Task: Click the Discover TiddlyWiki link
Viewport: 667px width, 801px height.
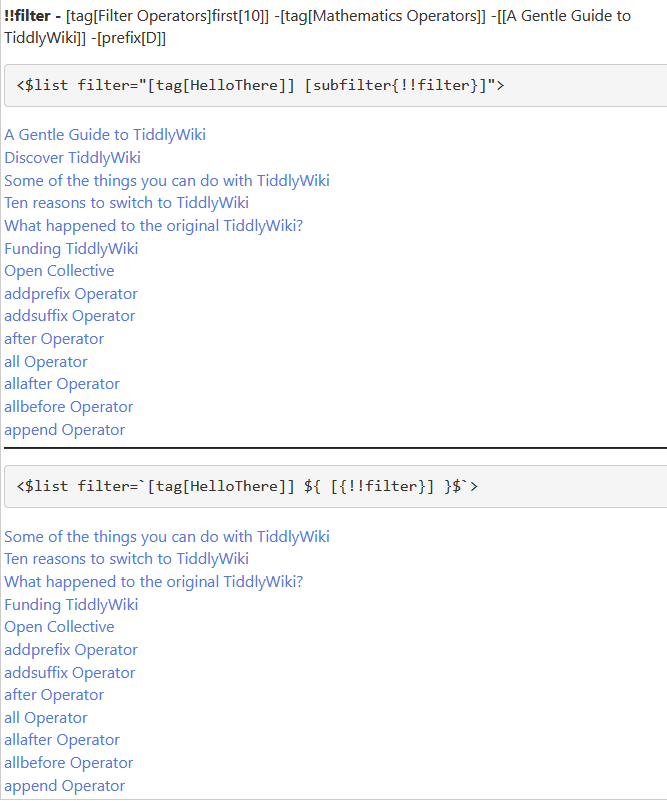Action: coord(72,158)
